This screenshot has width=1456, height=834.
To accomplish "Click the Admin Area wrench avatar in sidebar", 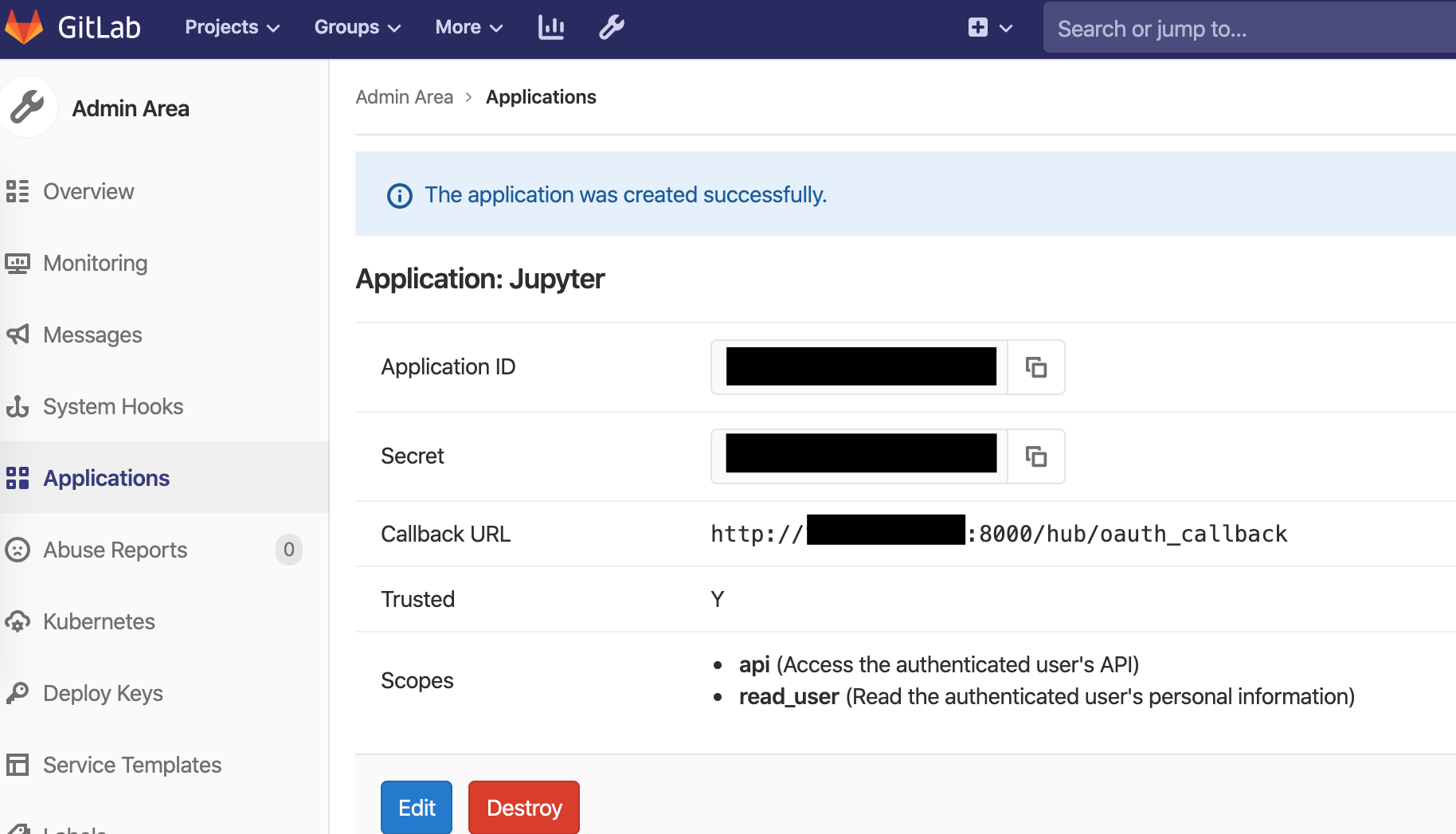I will [x=28, y=107].
